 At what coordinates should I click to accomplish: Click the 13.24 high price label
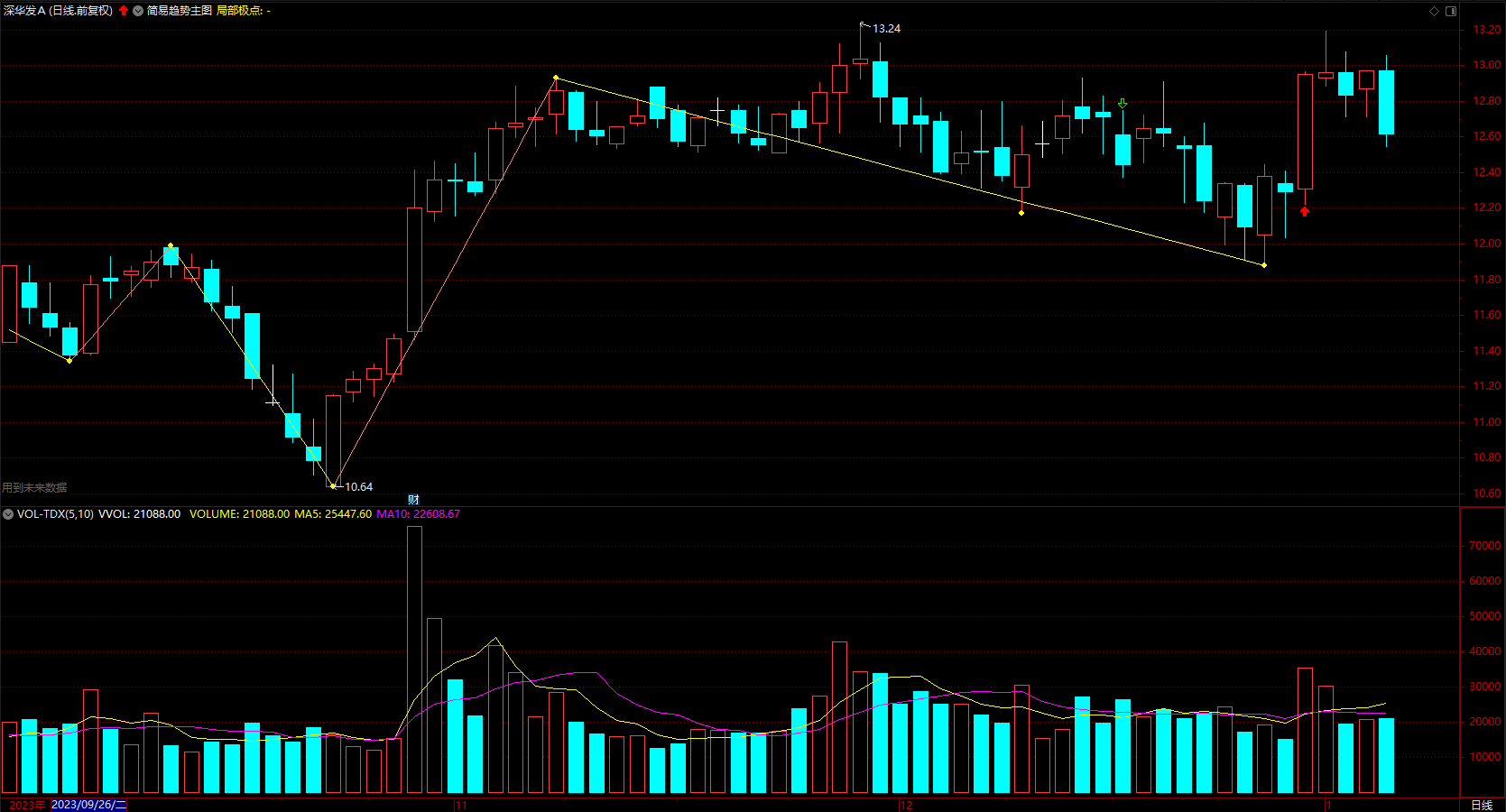[x=886, y=29]
